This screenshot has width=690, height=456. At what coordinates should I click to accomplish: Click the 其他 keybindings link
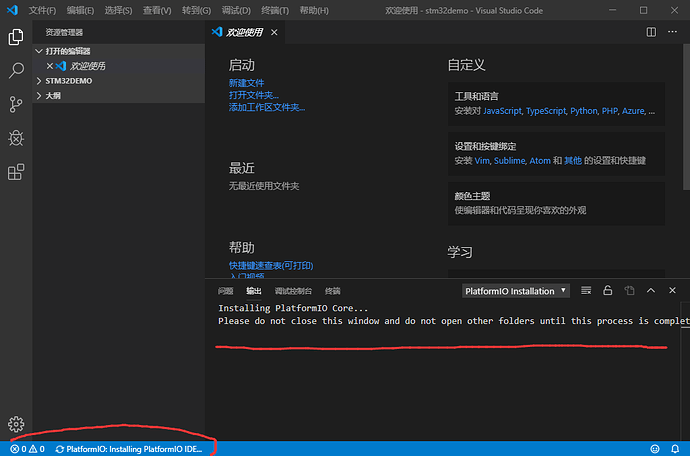coord(573,161)
